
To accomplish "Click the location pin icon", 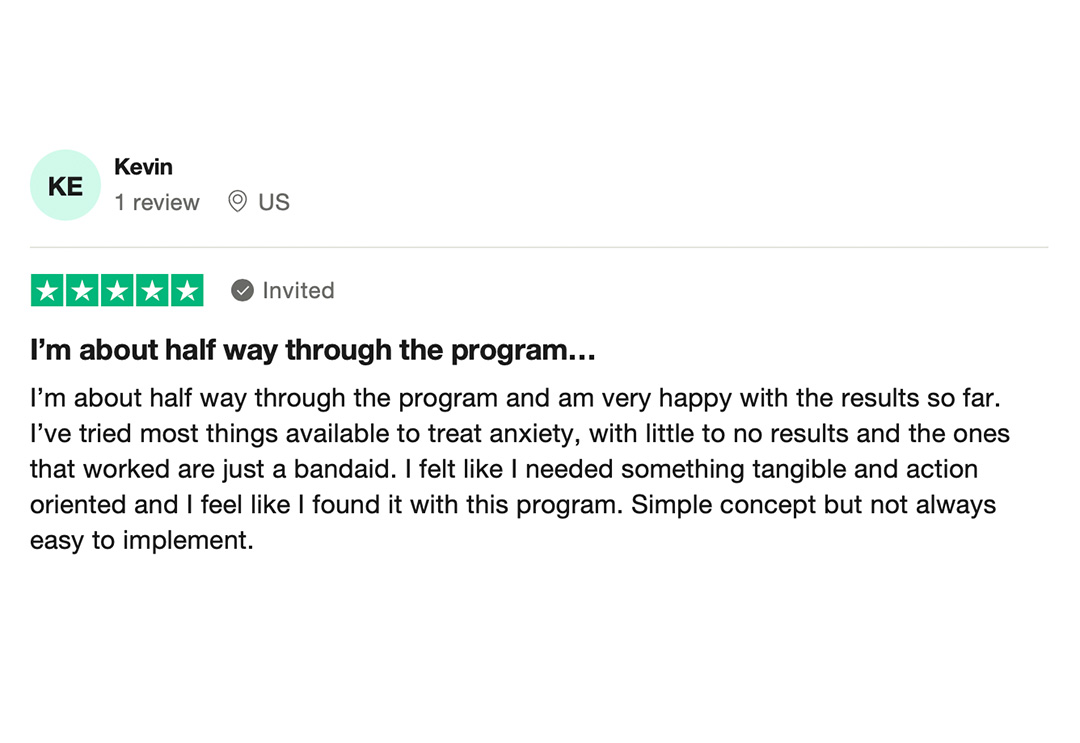I will [x=237, y=201].
